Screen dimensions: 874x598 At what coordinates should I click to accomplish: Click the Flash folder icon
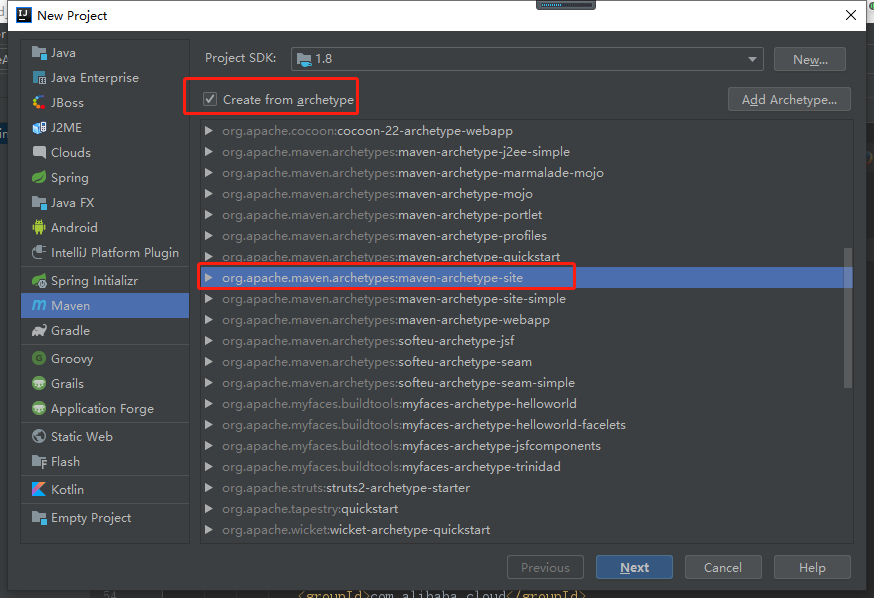(x=39, y=461)
